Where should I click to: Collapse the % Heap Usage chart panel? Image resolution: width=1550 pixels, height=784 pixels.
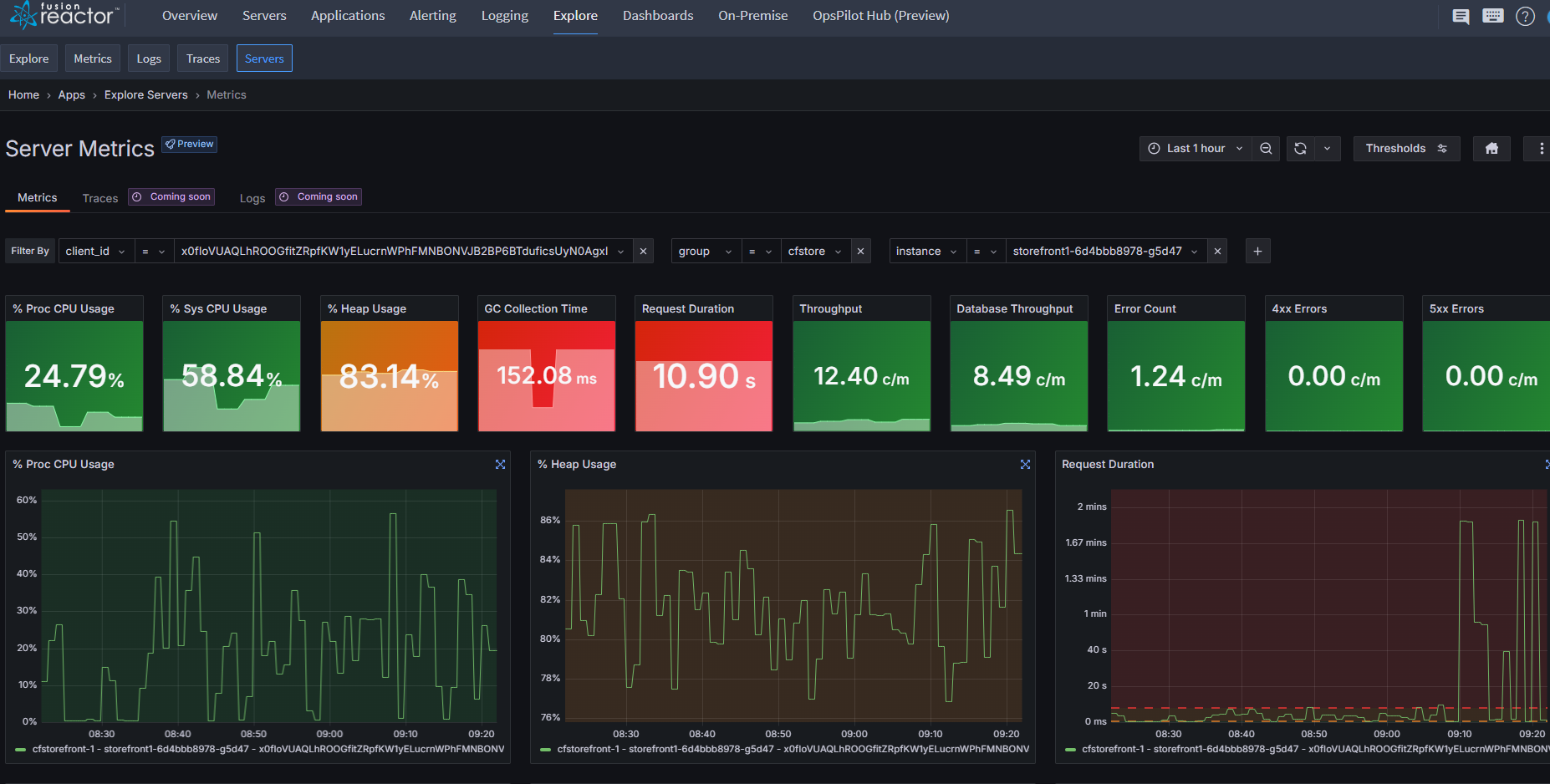[x=1025, y=465]
